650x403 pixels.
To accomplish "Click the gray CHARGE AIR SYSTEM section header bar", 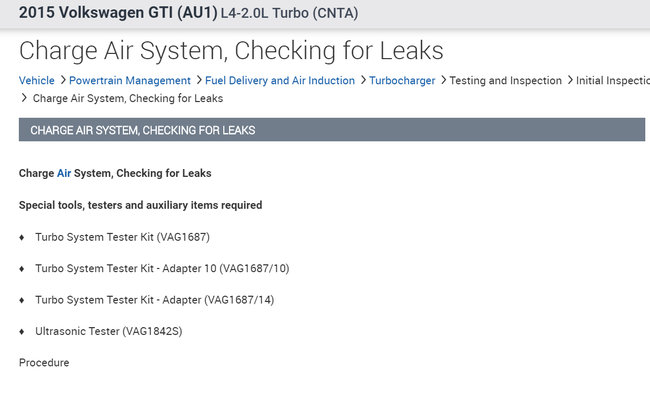I will [332, 130].
